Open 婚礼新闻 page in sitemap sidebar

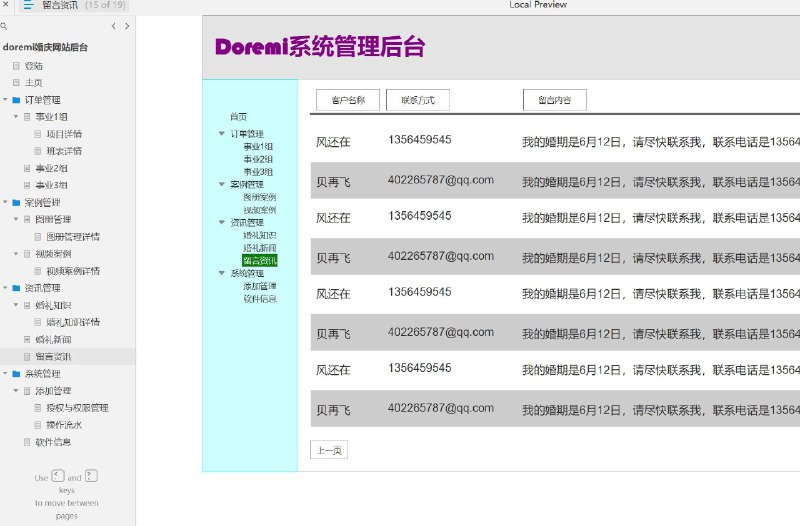pos(53,340)
